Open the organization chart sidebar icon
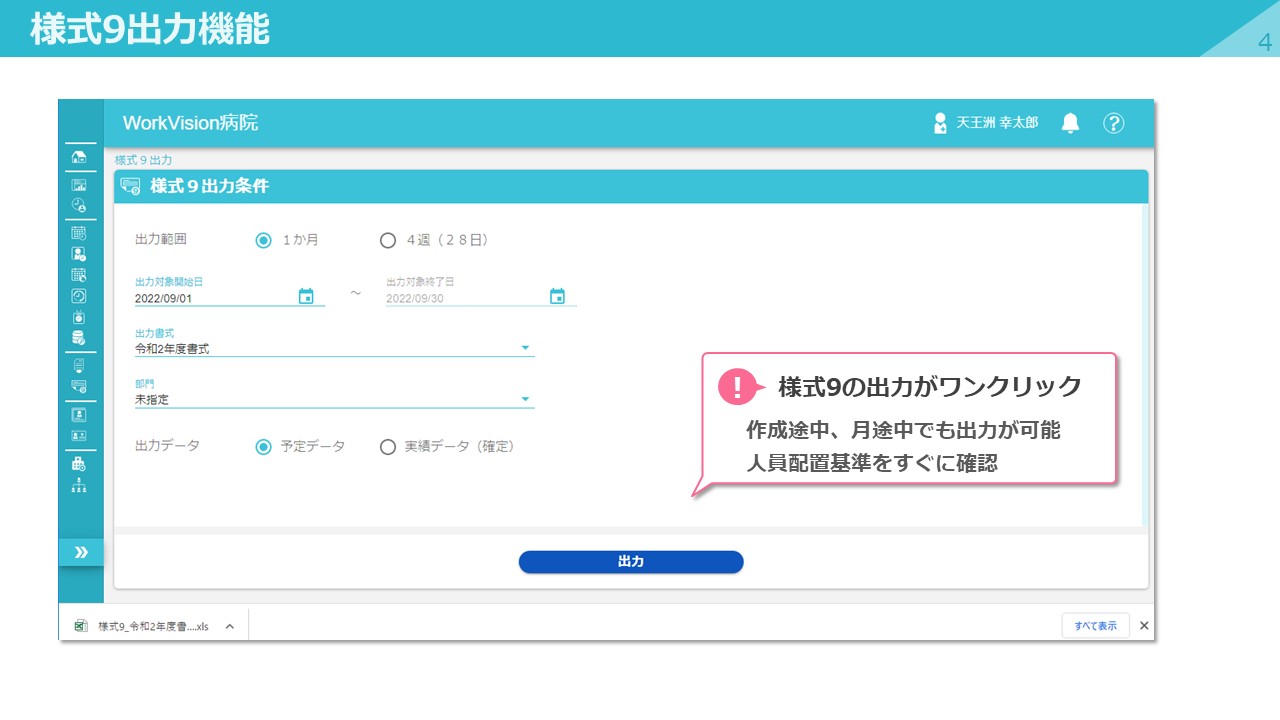Image resolution: width=1280 pixels, height=720 pixels. coord(79,486)
